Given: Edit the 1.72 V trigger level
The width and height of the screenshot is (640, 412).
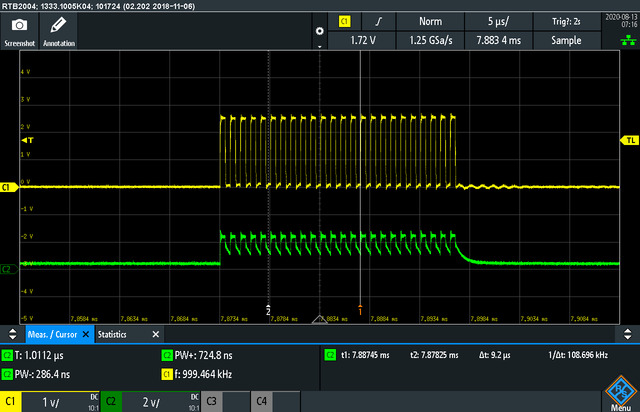Looking at the screenshot, I should 362,40.
